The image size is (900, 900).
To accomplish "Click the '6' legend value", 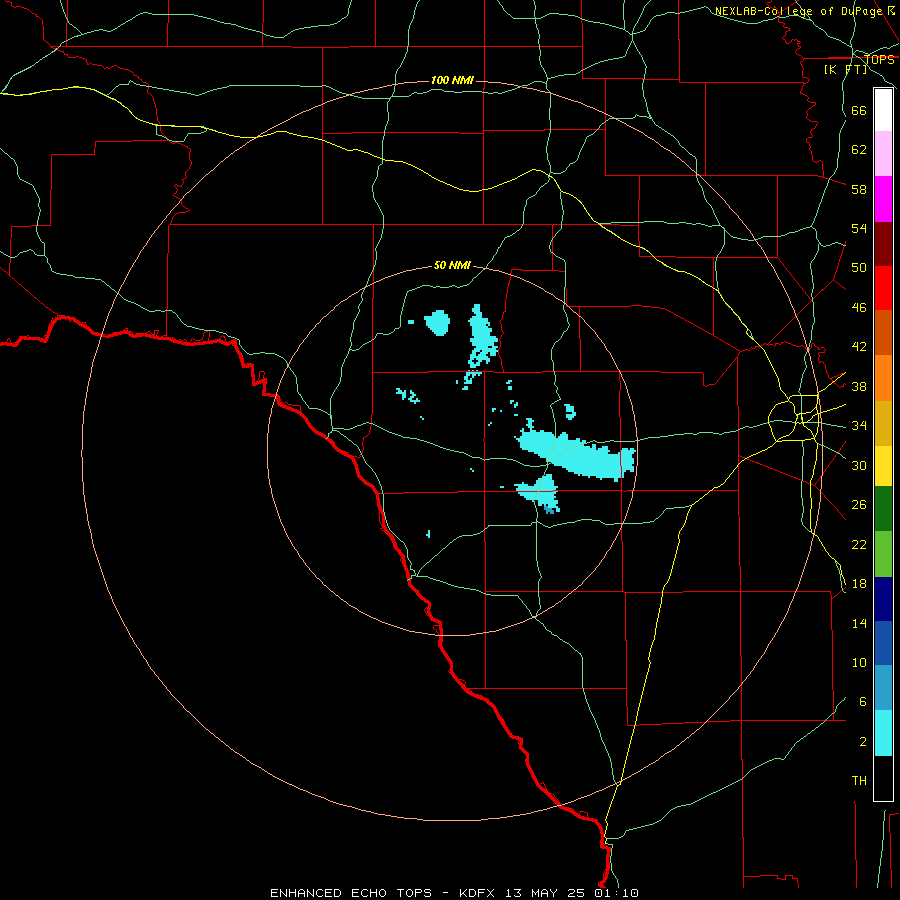I will tap(862, 701).
